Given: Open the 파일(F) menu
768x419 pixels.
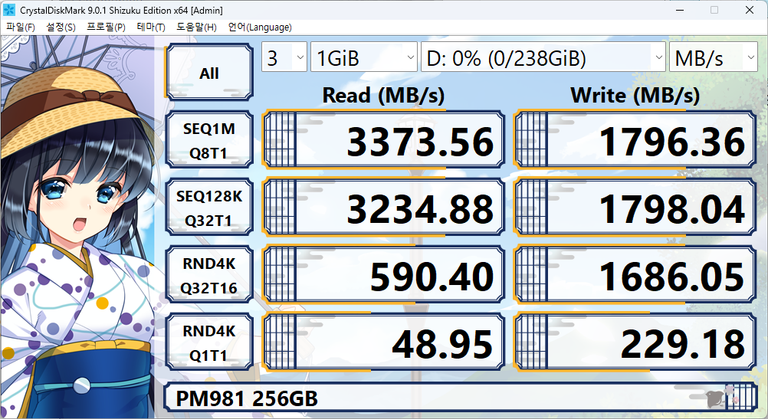Looking at the screenshot, I should pos(21,27).
